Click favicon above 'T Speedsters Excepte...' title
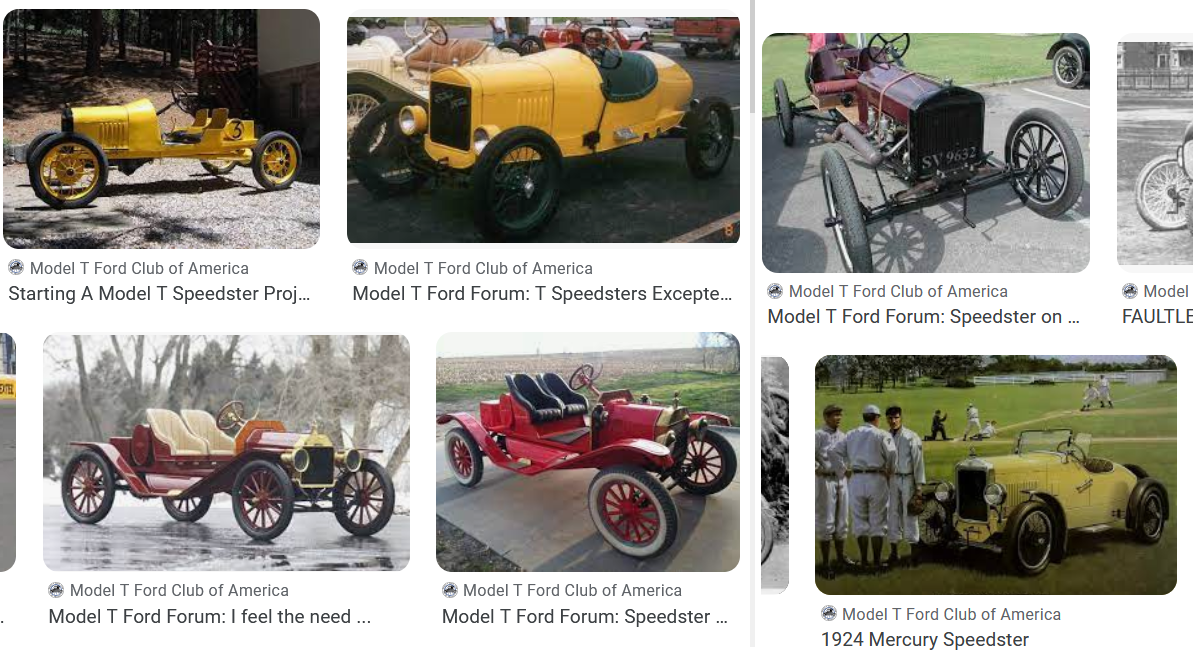This screenshot has width=1193, height=658. click(x=360, y=268)
